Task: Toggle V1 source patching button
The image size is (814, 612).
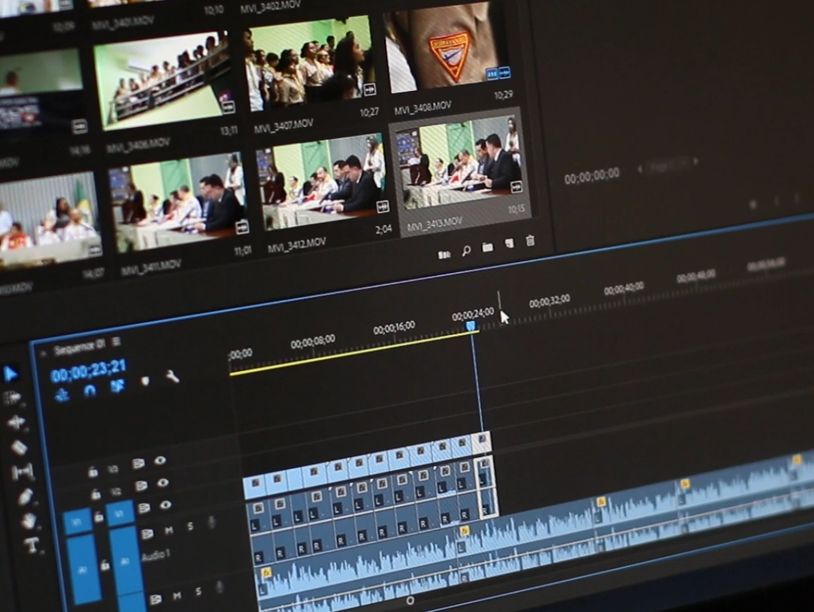Action: tap(78, 522)
